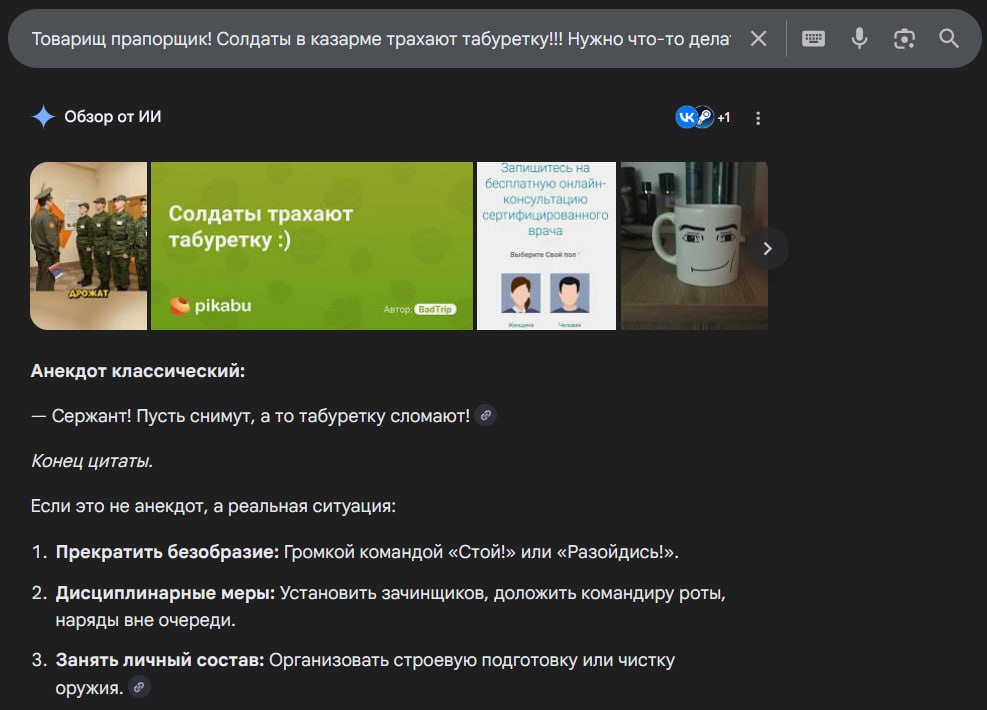Click the magnifying glass search icon
The image size is (987, 710).
coord(949,39)
